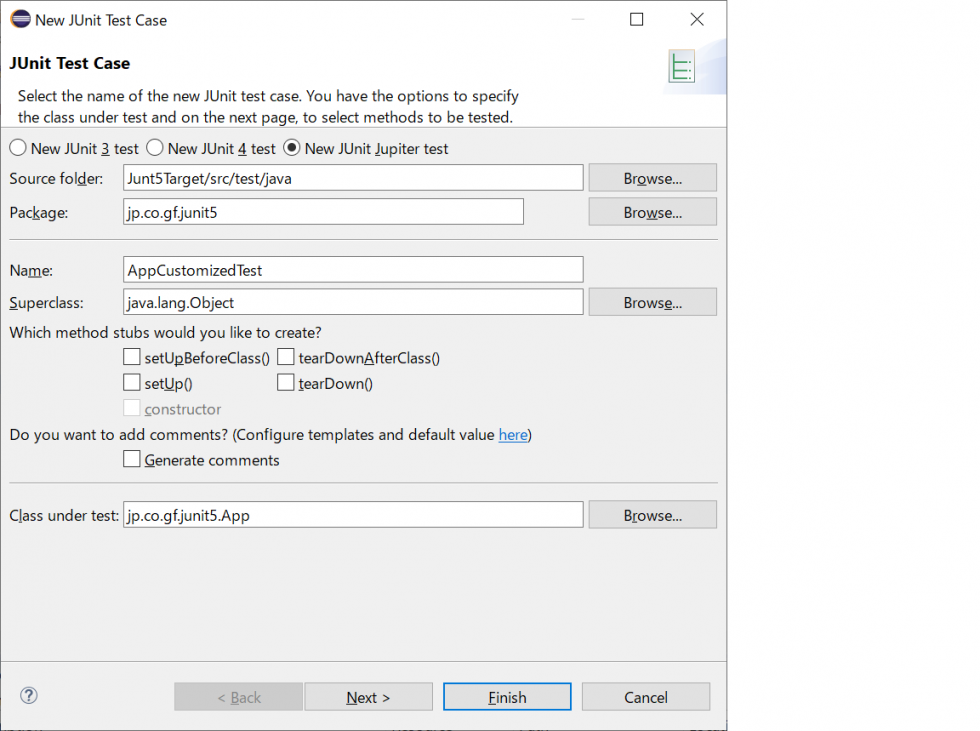Check the tearDownAfterClass() stub option
The image size is (980, 731).
[x=285, y=357]
